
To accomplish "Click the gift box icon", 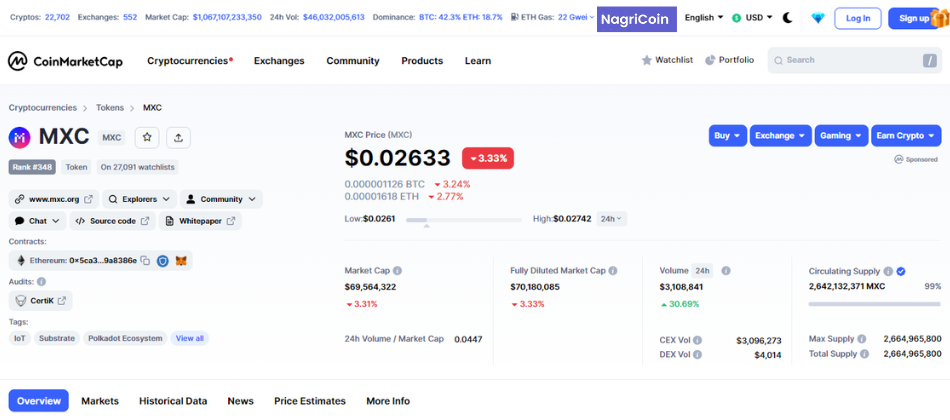I will click(939, 18).
